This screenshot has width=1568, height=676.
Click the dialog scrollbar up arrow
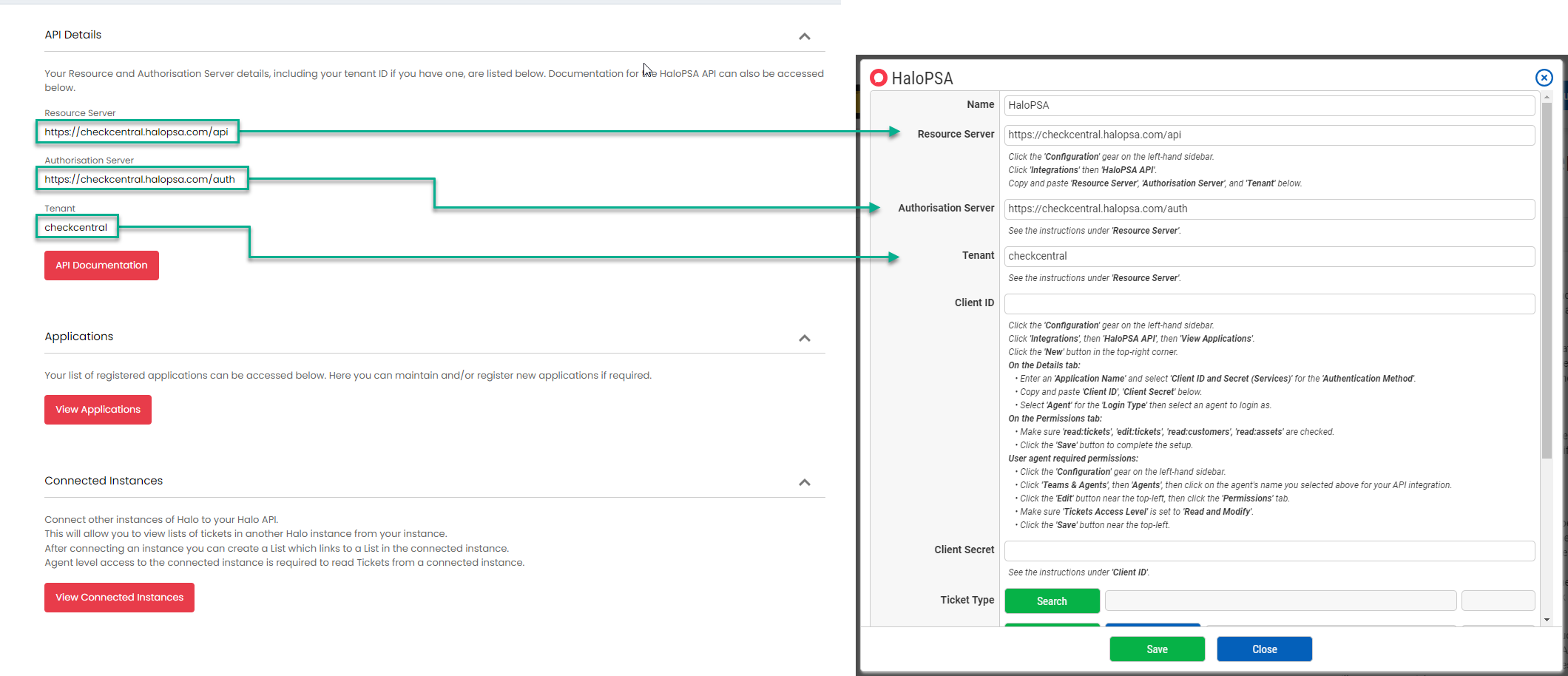[1547, 98]
